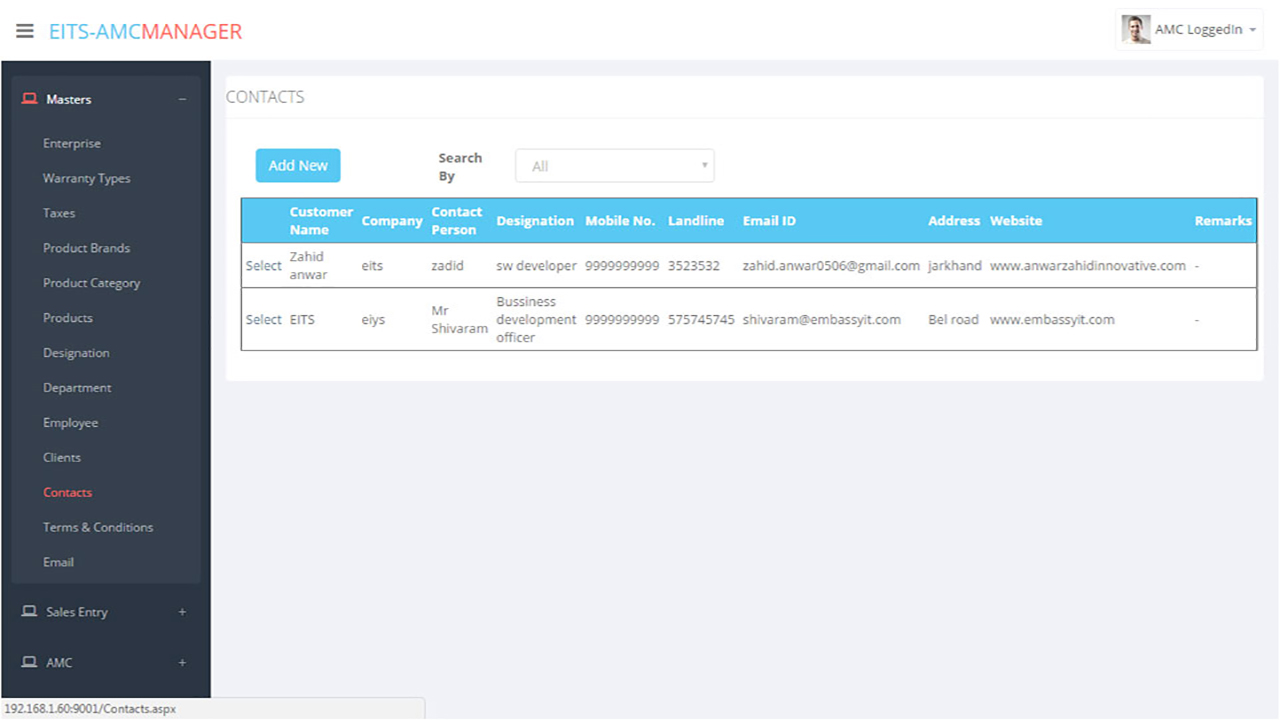The image size is (1280, 720).
Task: Open the Search By dropdown
Action: pos(614,166)
